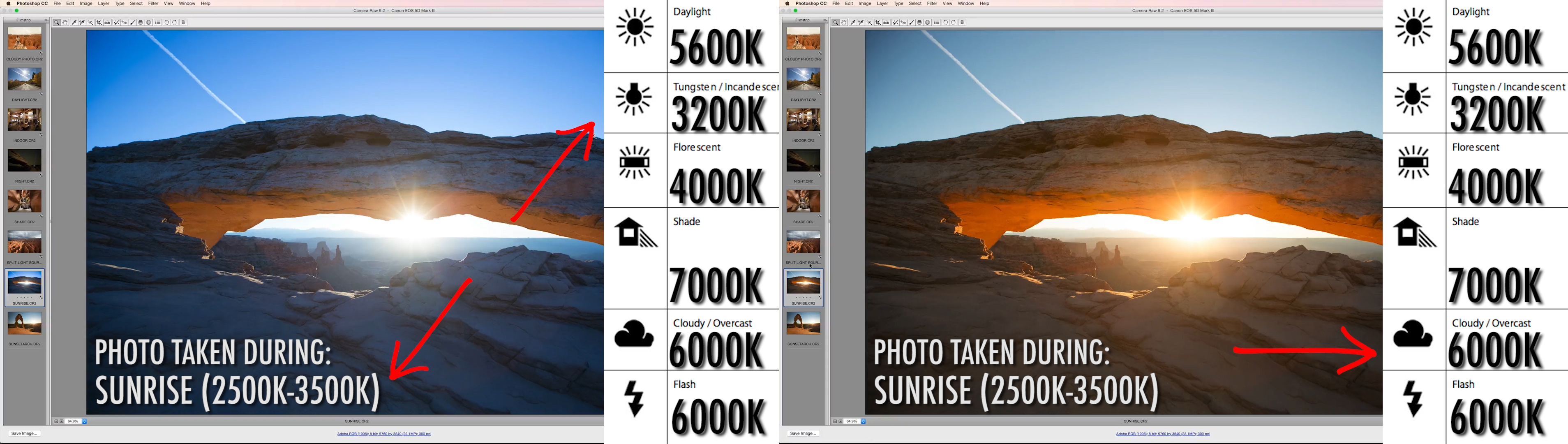This screenshot has width=1568, height=444.
Task: Select Targeted Adjustment tool in left window
Action: coord(90,23)
